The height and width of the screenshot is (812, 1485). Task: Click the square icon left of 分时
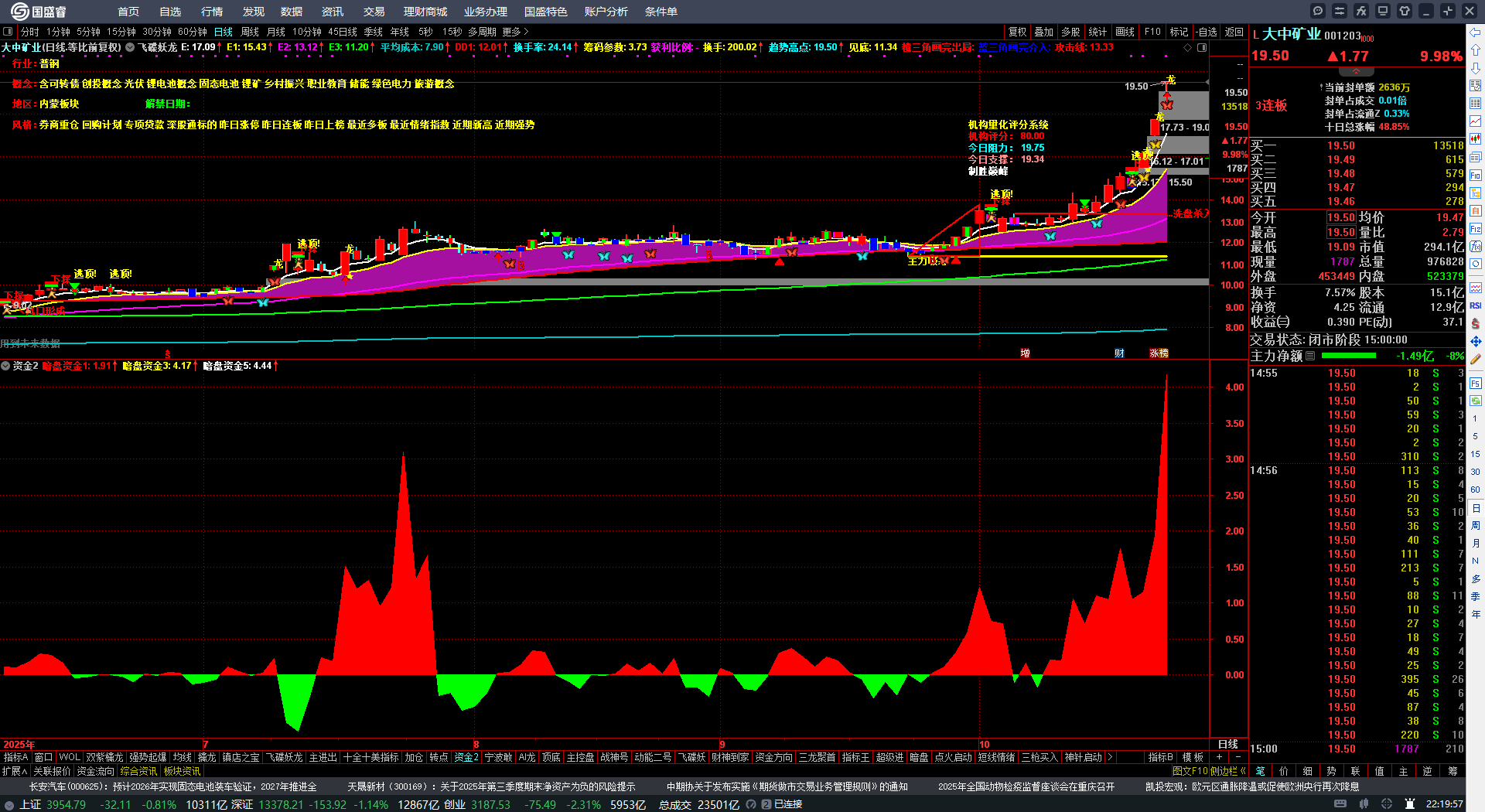tap(8, 32)
